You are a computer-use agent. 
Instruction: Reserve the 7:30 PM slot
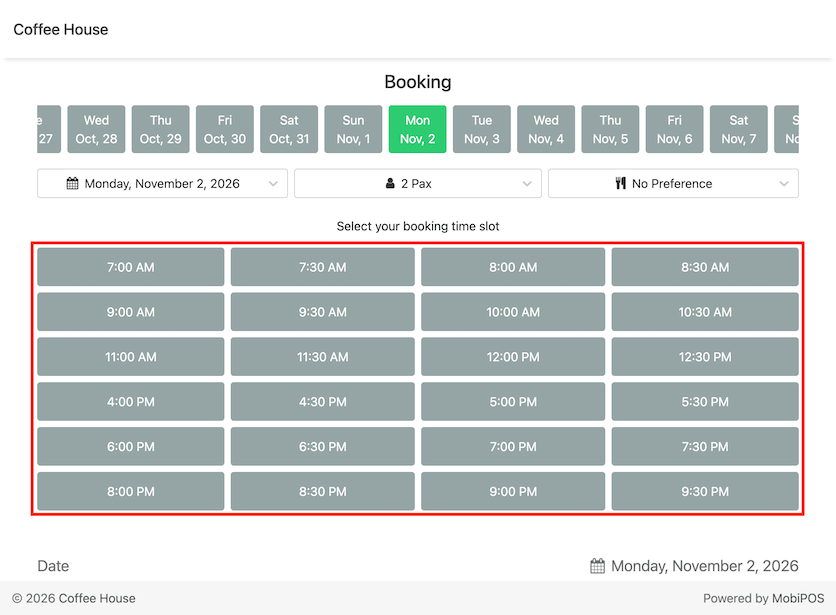705,446
